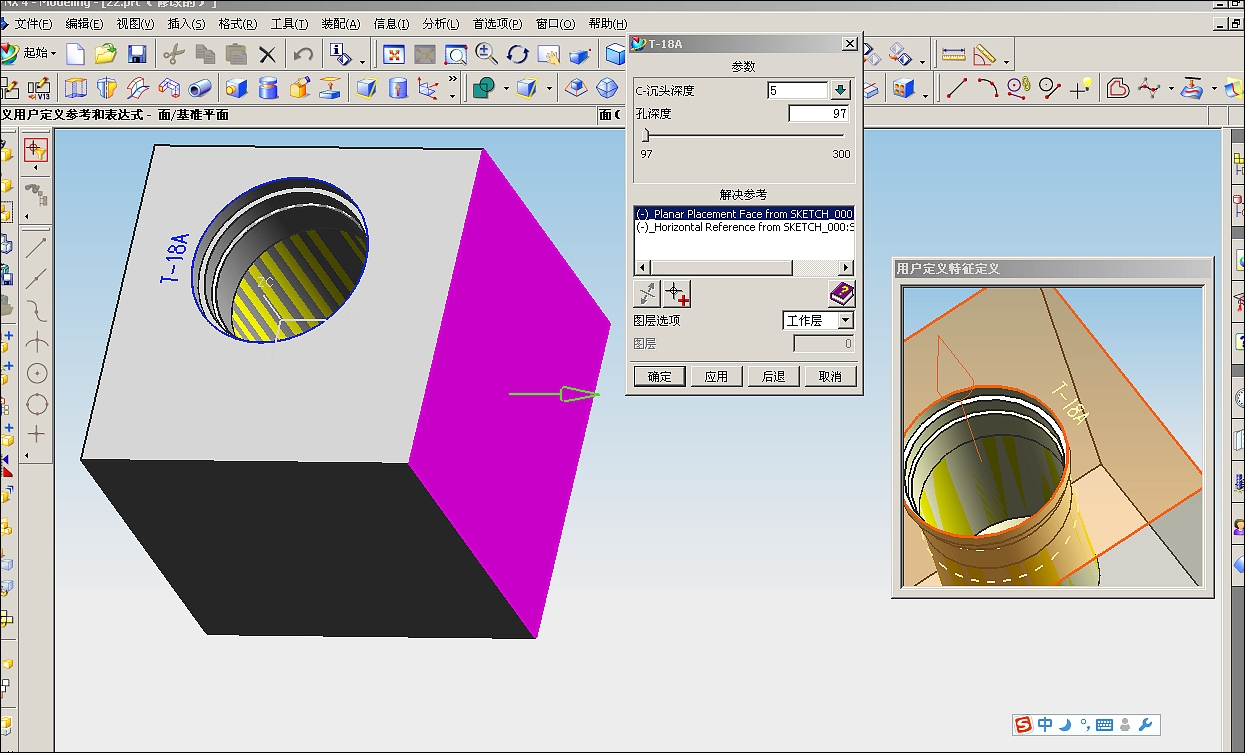Click horizontal scrollbar right arrow in reference list

[x=846, y=268]
